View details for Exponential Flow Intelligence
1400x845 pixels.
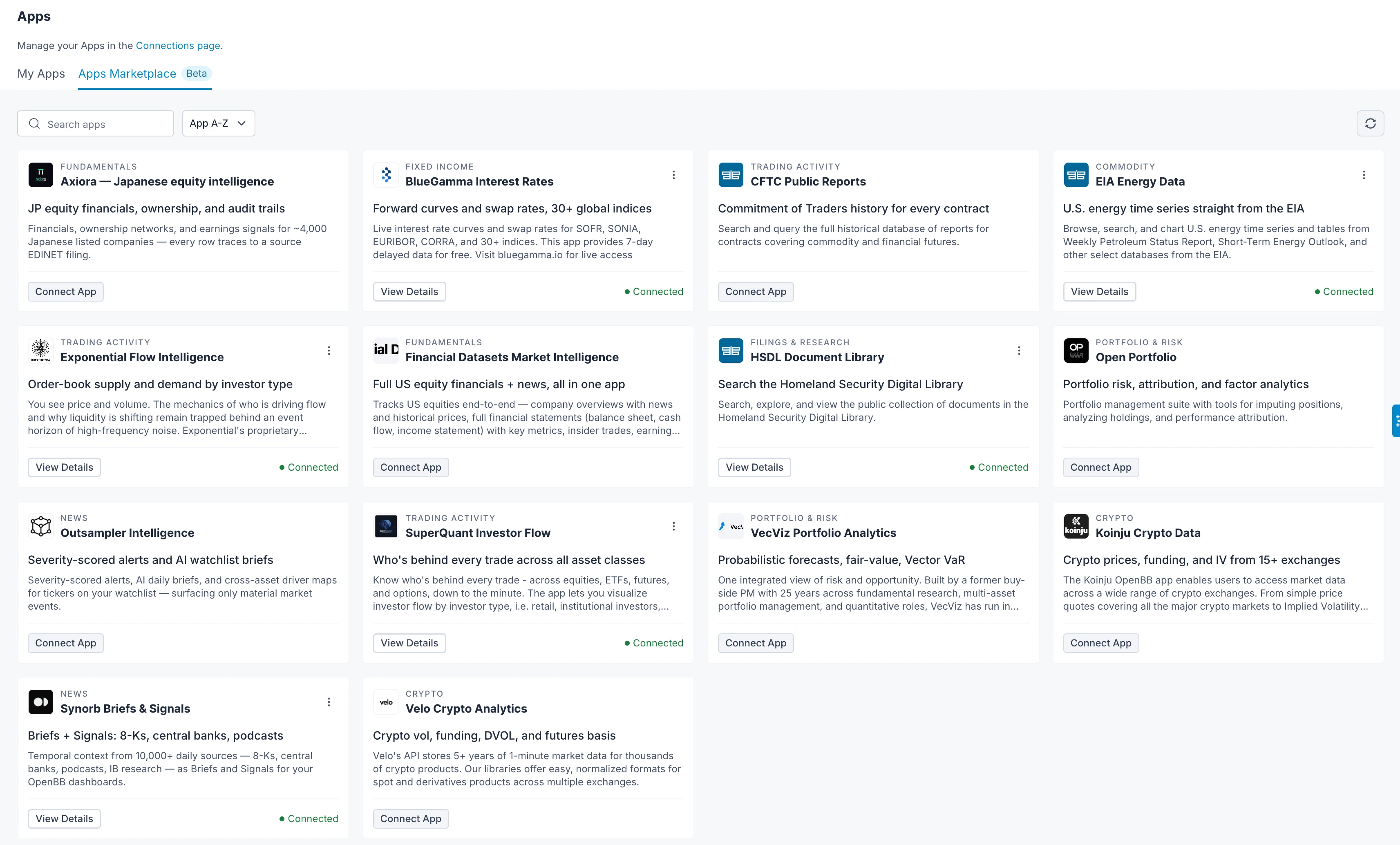64,467
